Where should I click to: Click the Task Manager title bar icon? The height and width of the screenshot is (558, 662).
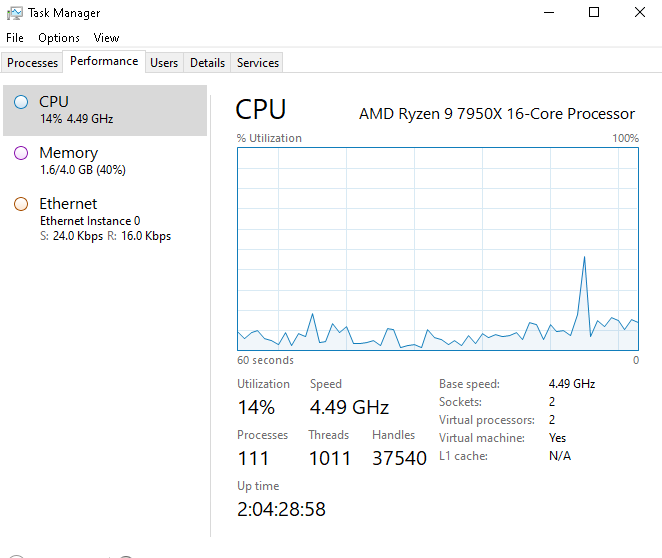14,13
